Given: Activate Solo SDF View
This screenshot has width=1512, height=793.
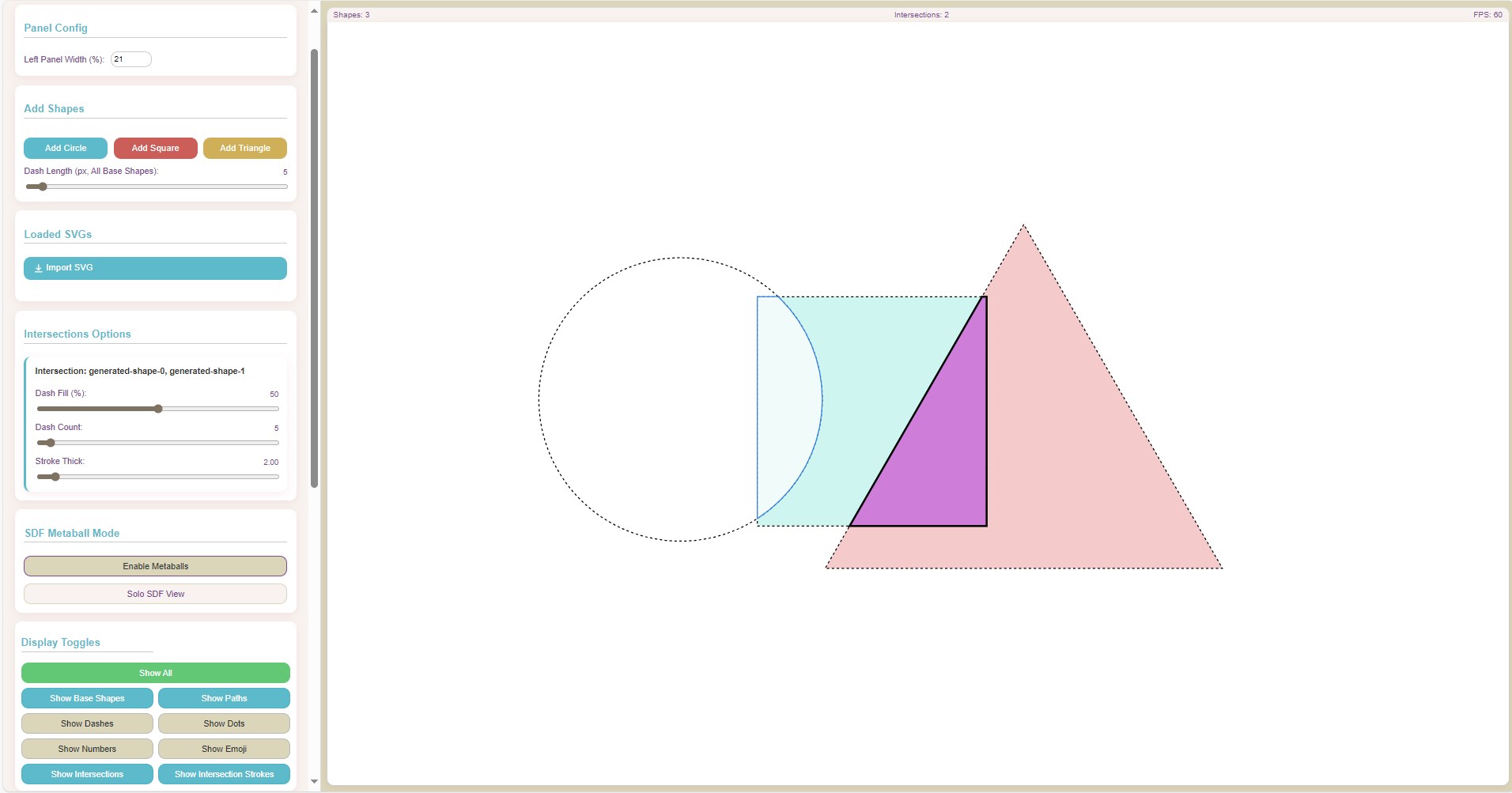Looking at the screenshot, I should click(x=155, y=594).
